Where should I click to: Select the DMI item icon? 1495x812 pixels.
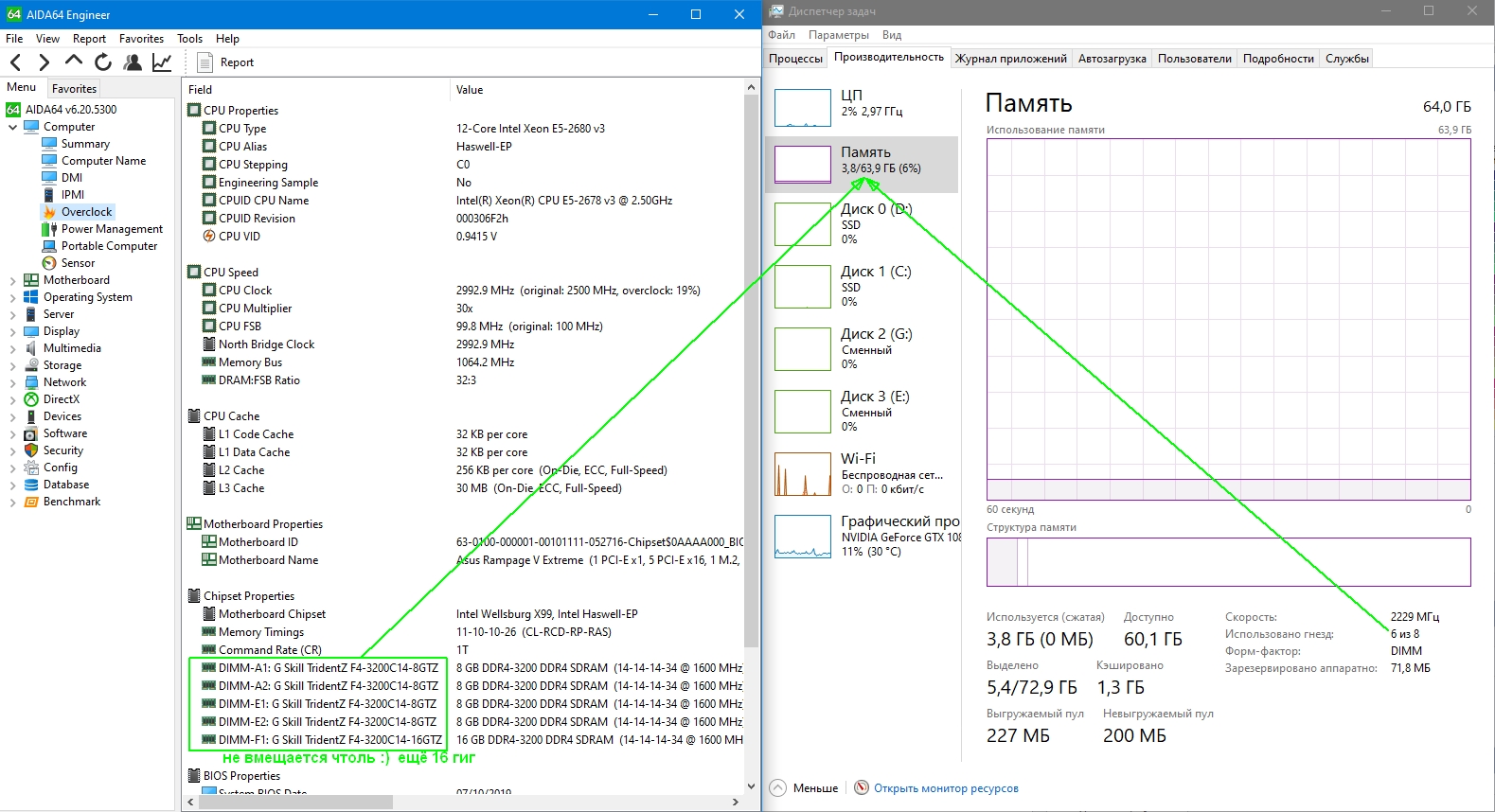(49, 178)
